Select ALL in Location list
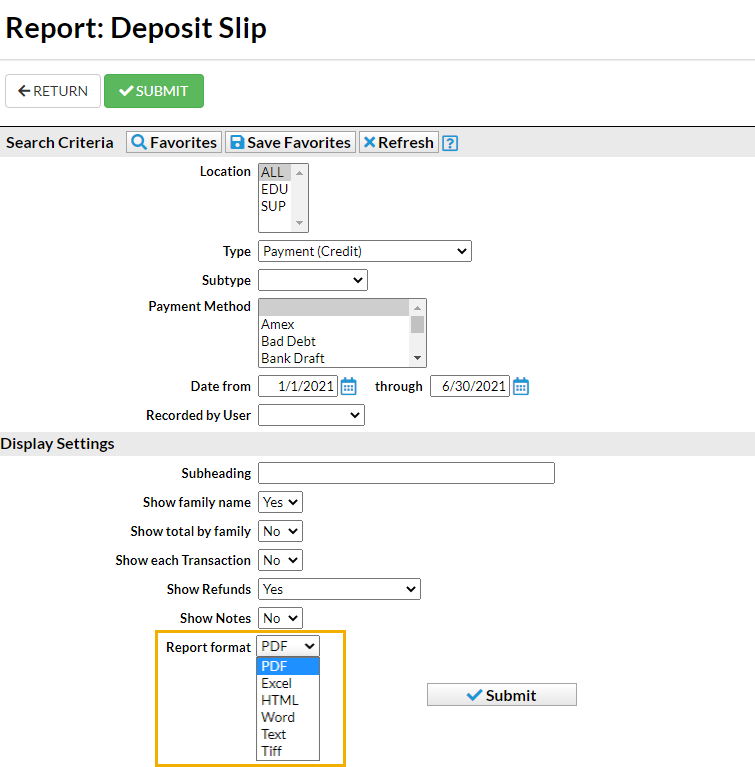 pyautogui.click(x=275, y=172)
